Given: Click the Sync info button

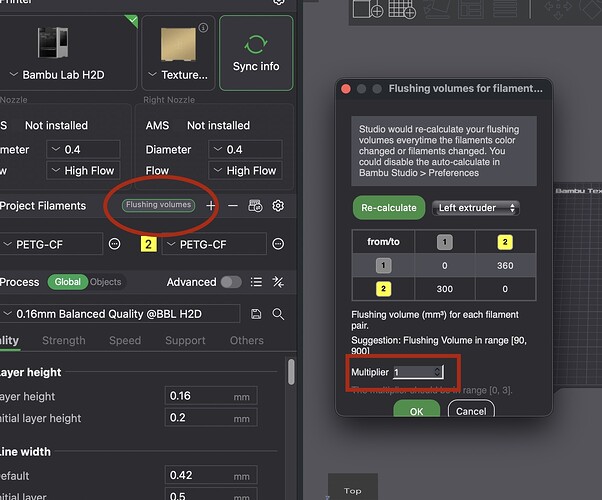Looking at the screenshot, I should tap(256, 53).
